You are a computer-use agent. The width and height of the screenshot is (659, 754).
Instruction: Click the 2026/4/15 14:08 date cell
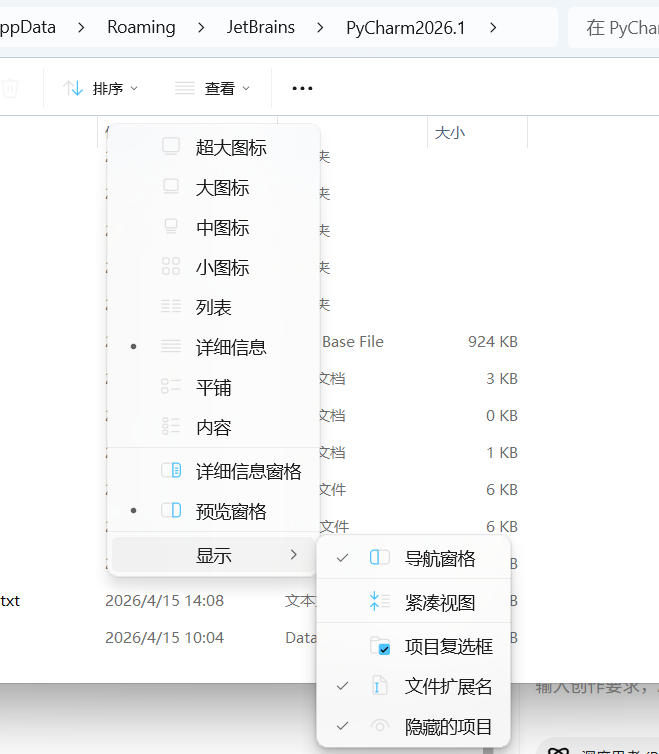[165, 601]
